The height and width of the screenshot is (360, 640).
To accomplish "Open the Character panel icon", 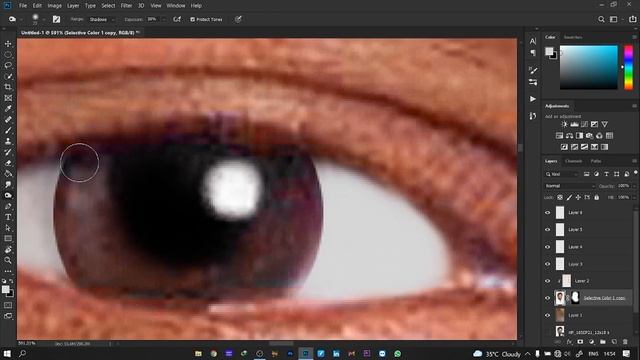I will point(533,41).
